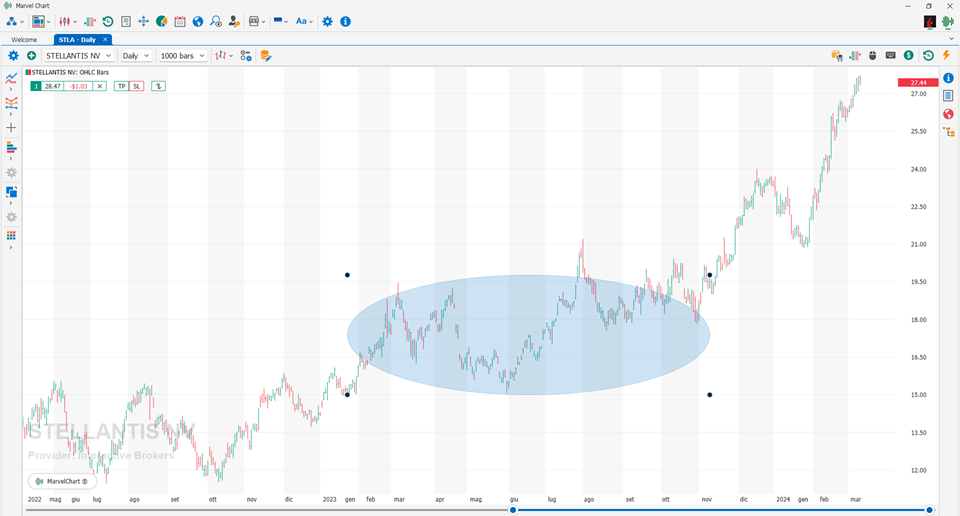The image size is (960, 516).
Task: Click the position quantity 1 button
Action: 36,86
